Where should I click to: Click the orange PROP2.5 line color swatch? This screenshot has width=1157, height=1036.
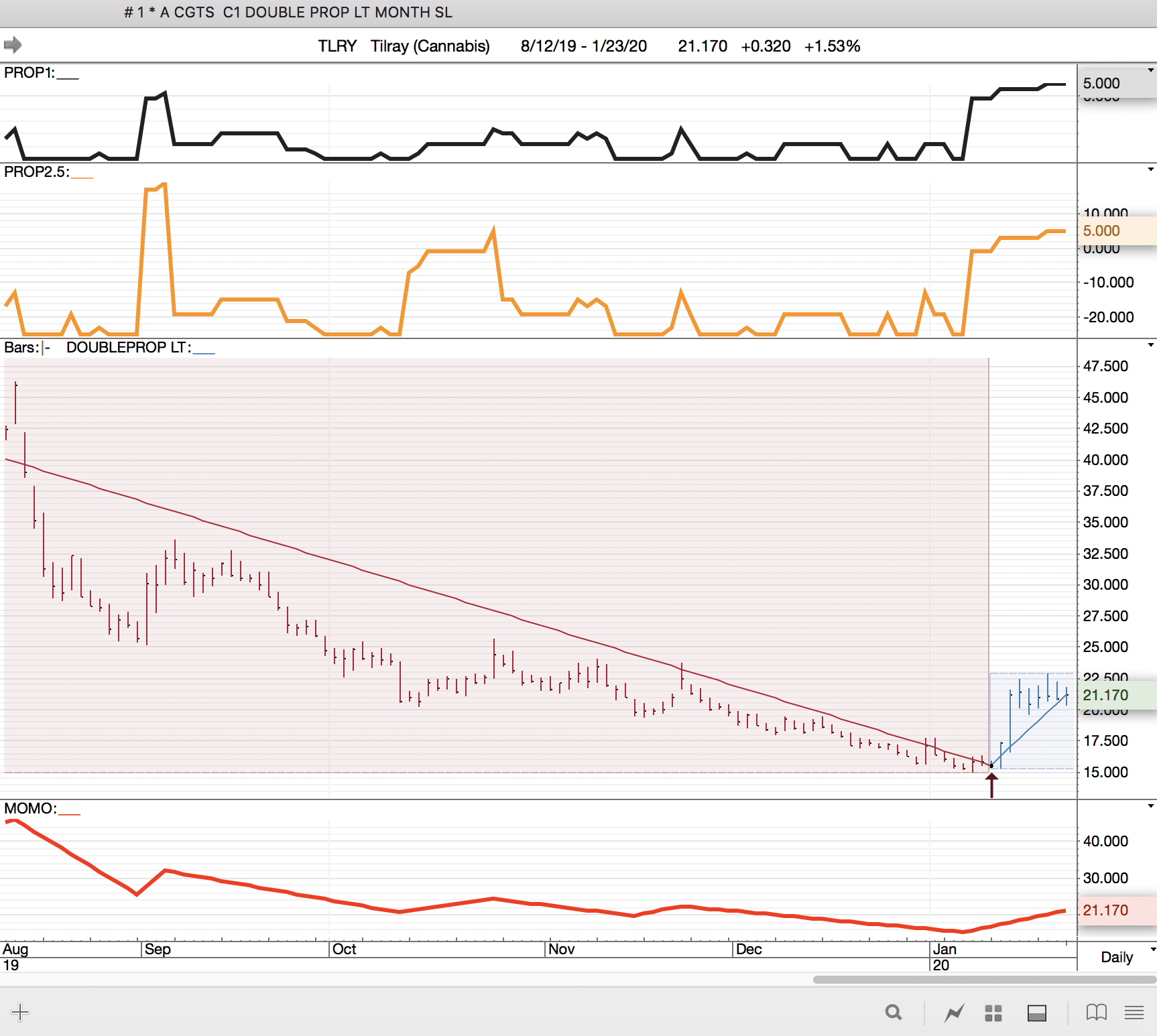pos(82,177)
